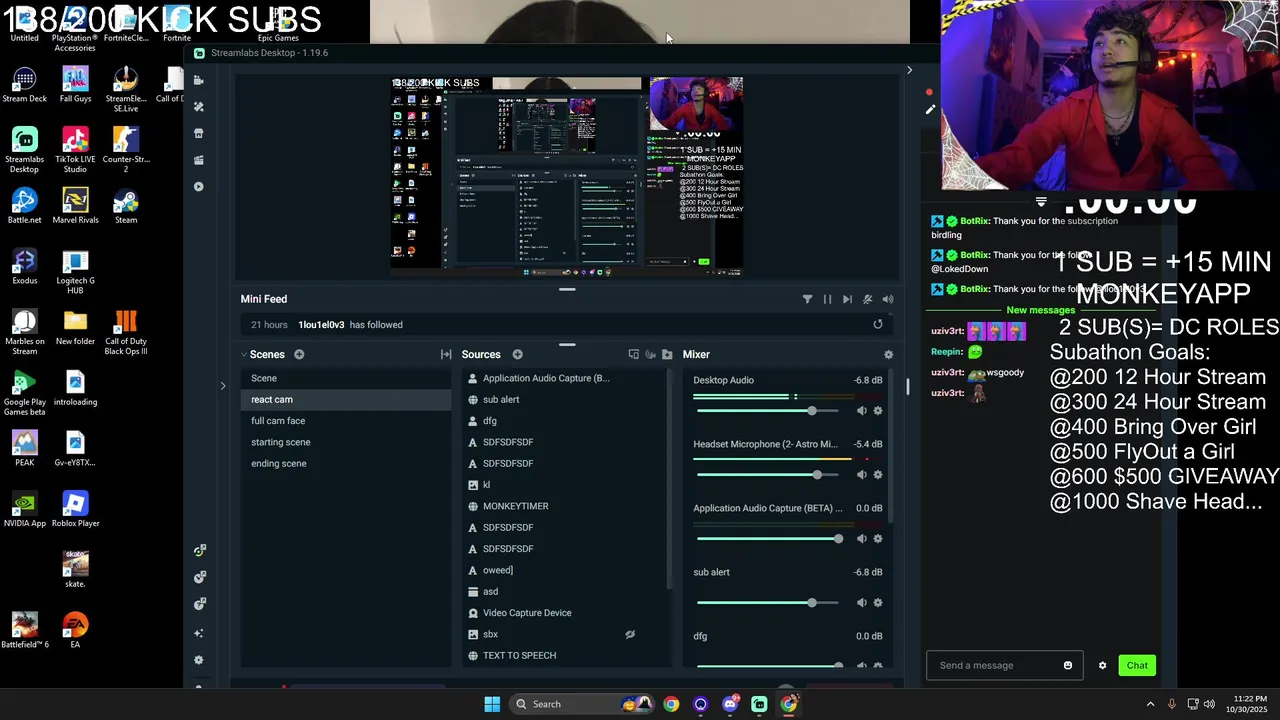Open the Windows Start menu
1280x720 pixels.
492,704
